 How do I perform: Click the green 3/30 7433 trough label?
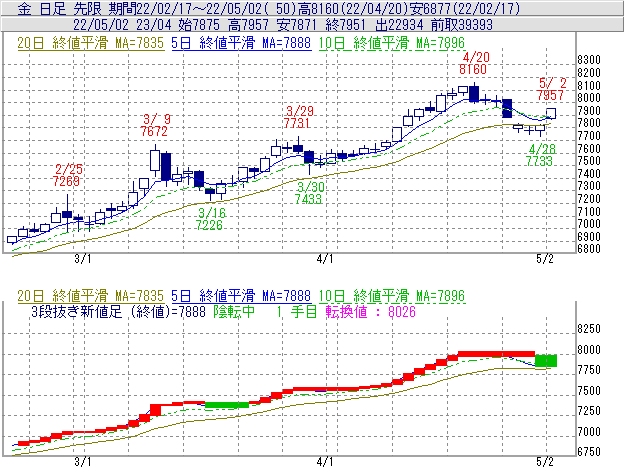point(309,193)
